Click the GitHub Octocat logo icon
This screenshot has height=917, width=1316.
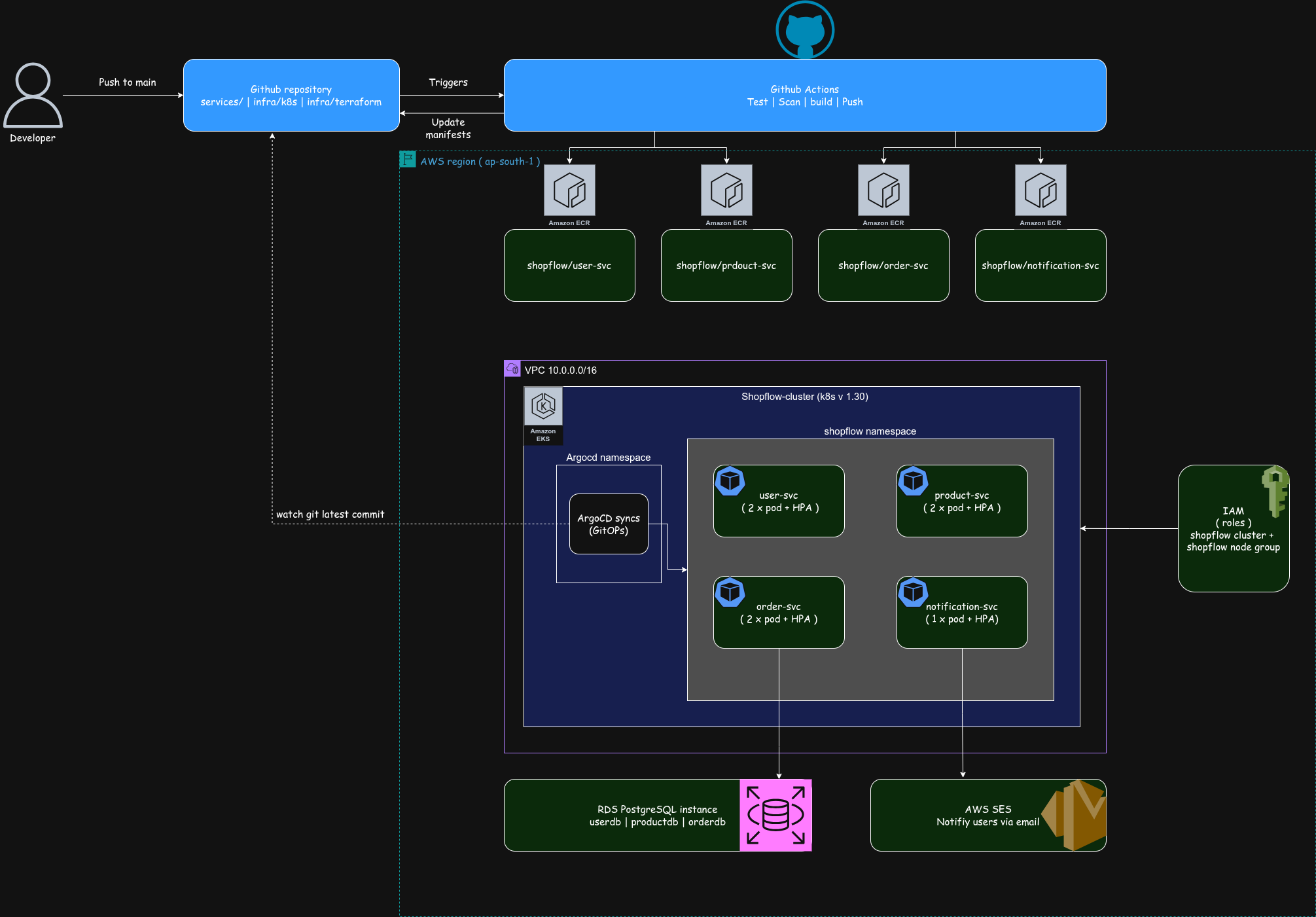(805, 30)
